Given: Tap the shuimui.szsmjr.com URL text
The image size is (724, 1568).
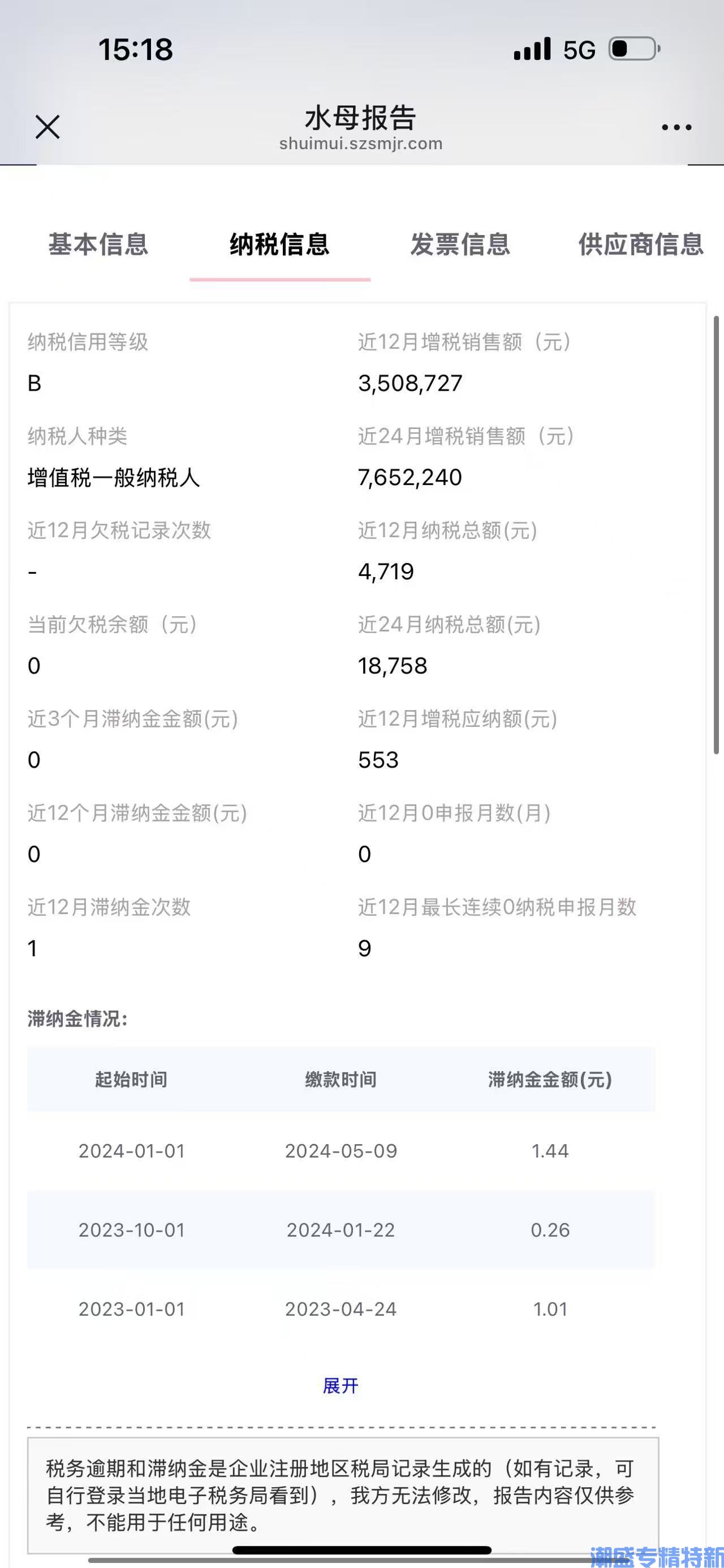Looking at the screenshot, I should [x=361, y=144].
